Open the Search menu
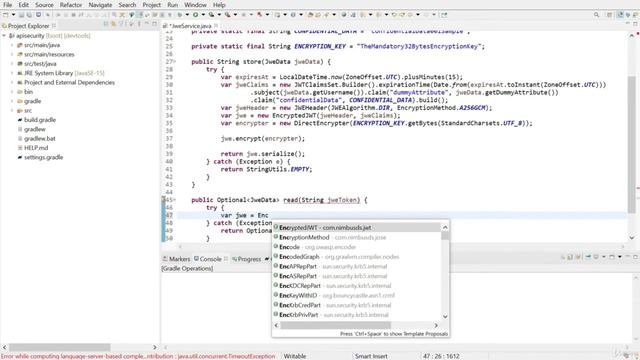 tap(127, 5)
